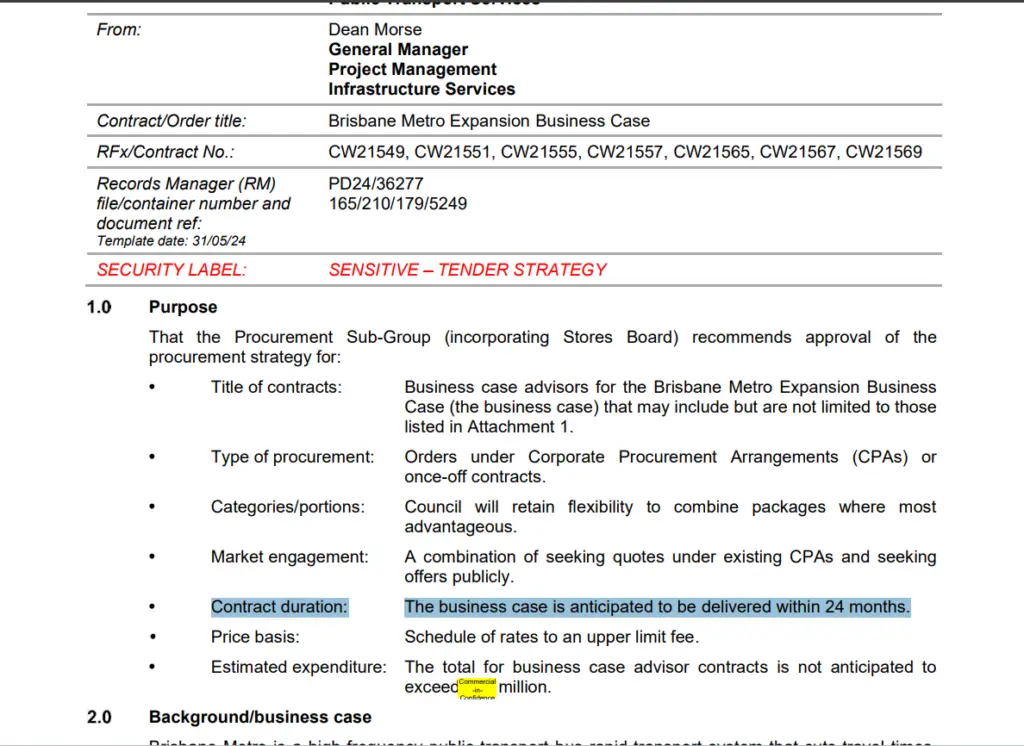1024x746 pixels.
Task: Click the 'Categories/portions:' label
Action: coord(288,507)
